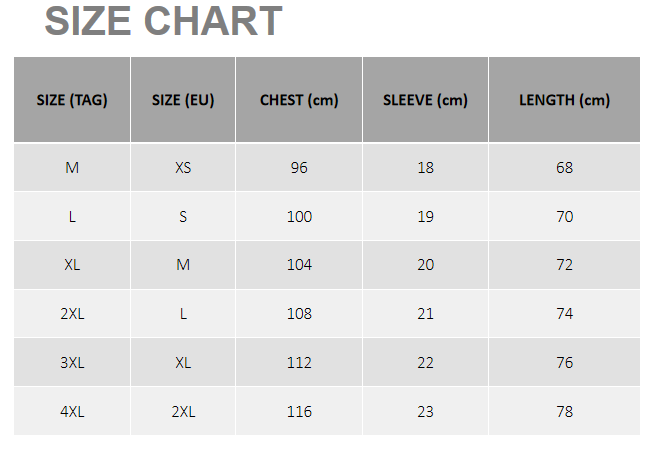The height and width of the screenshot is (452, 669).
Task: Click sleeve value 22
Action: coord(425,363)
